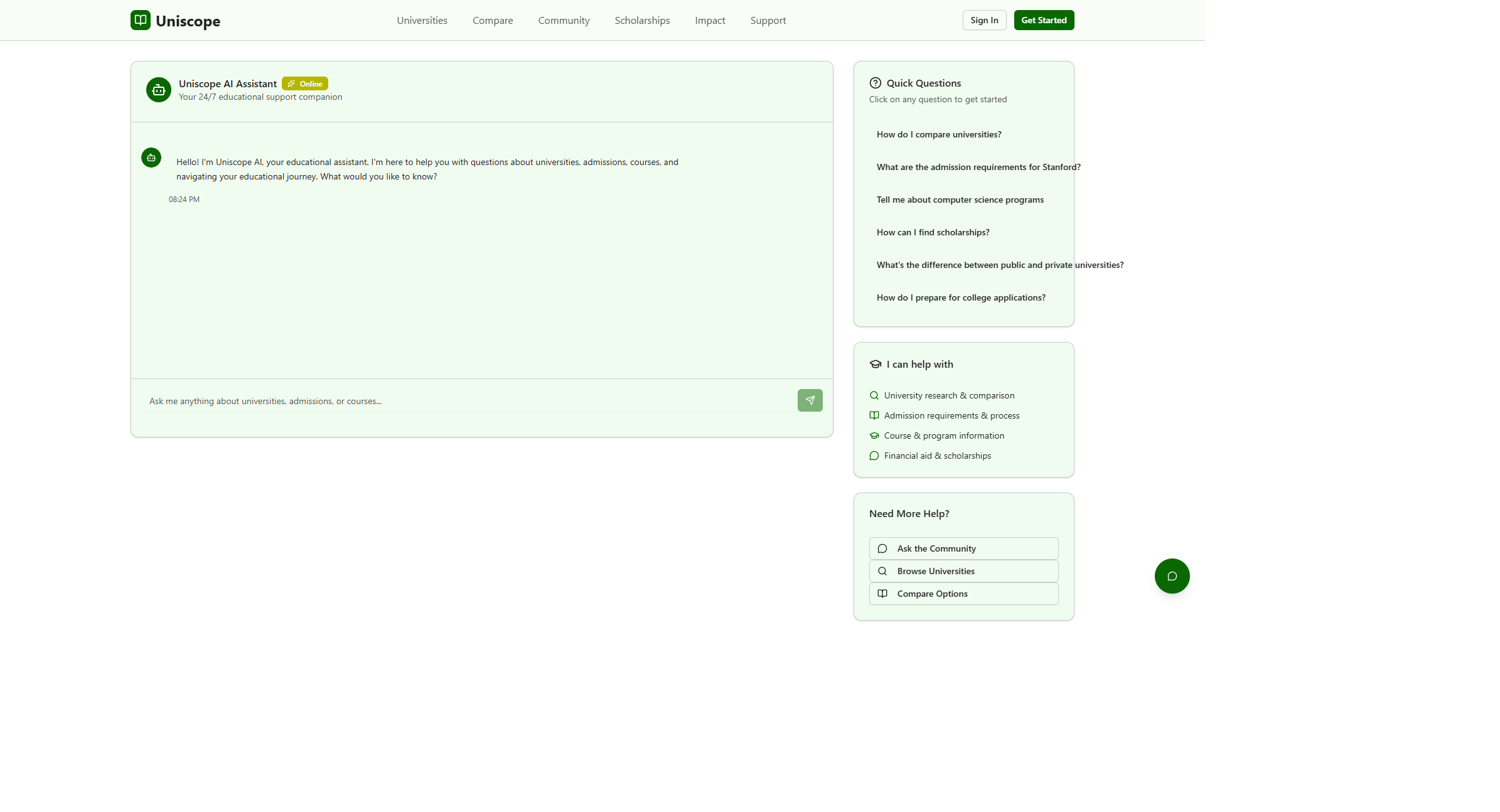Open the Universities nav menu item

422,20
